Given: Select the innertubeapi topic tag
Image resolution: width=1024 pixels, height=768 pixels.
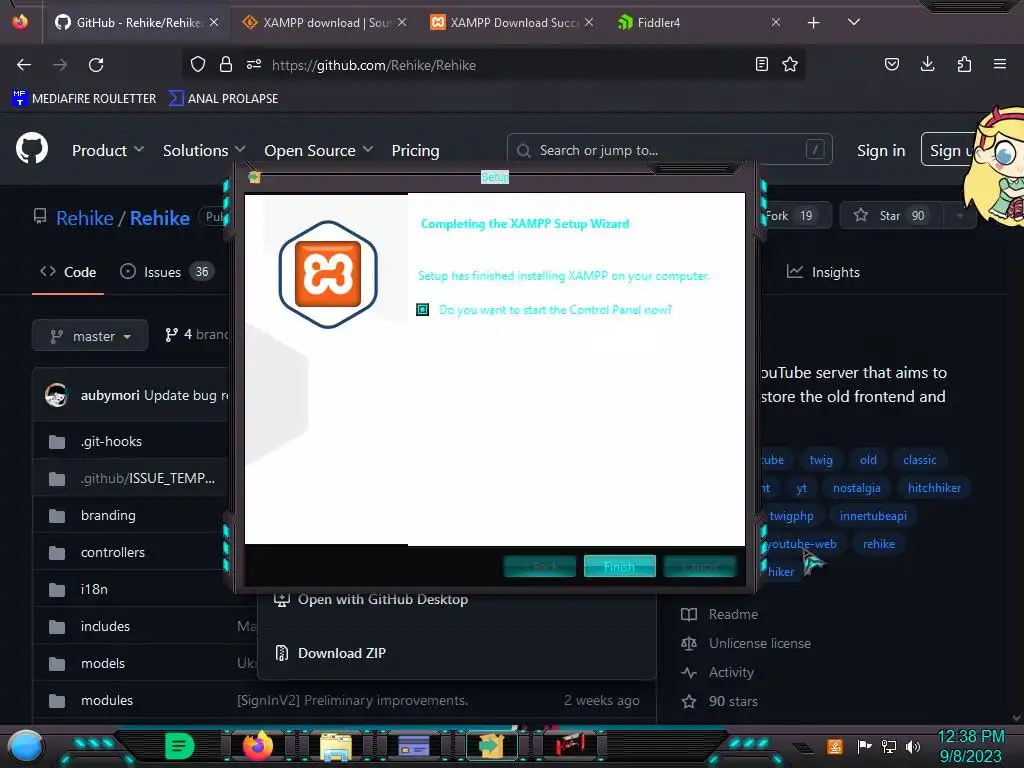Looking at the screenshot, I should [872, 516].
